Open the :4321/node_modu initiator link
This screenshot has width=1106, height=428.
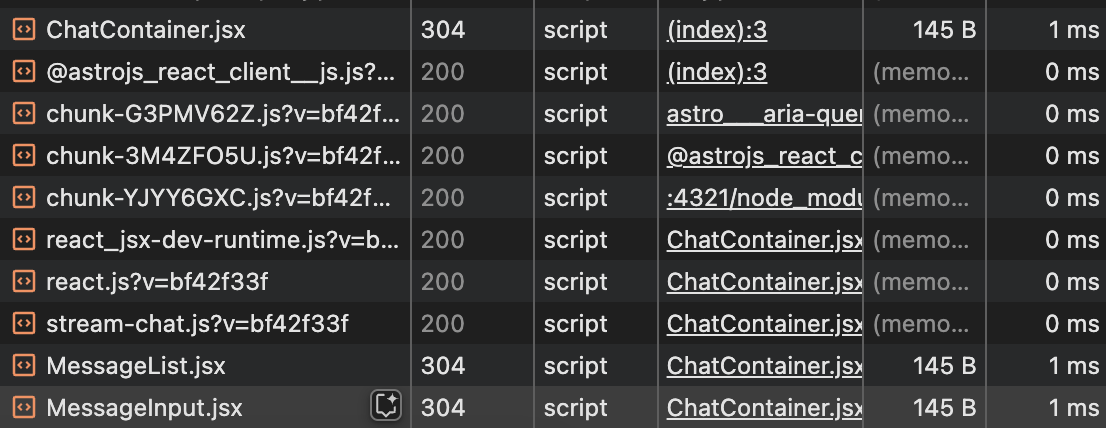[x=764, y=198]
